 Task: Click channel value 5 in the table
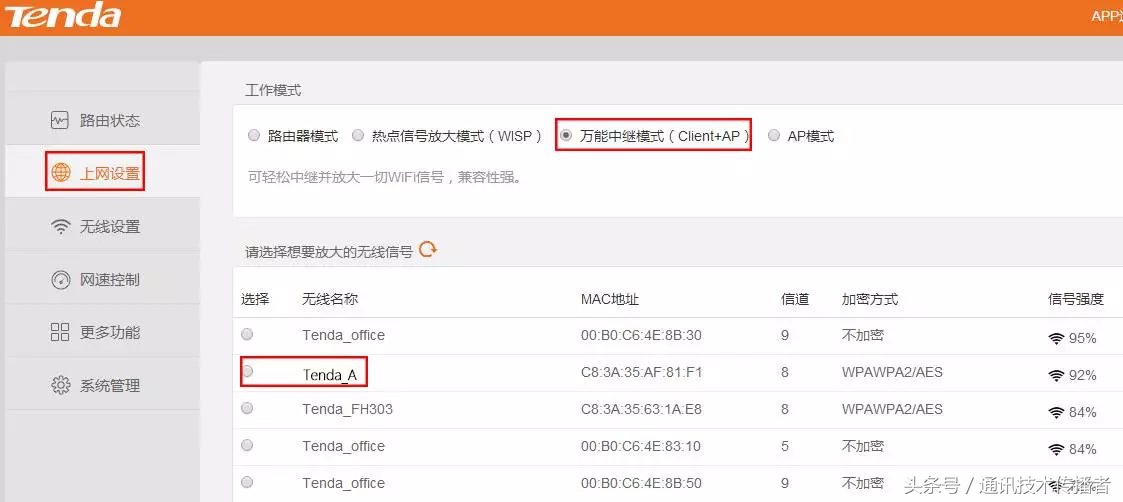pos(785,446)
